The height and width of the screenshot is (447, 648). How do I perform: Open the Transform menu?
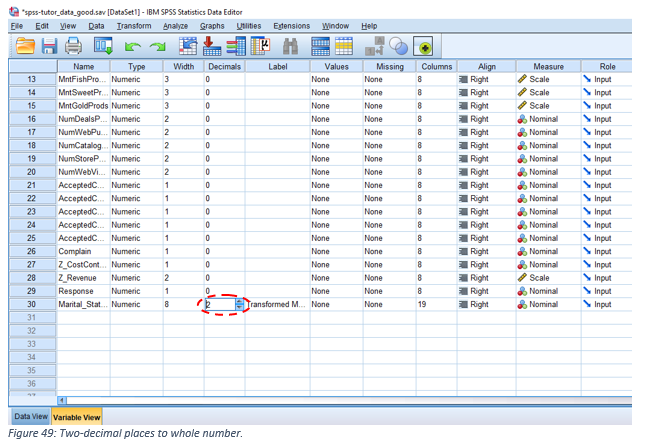[x=133, y=25]
